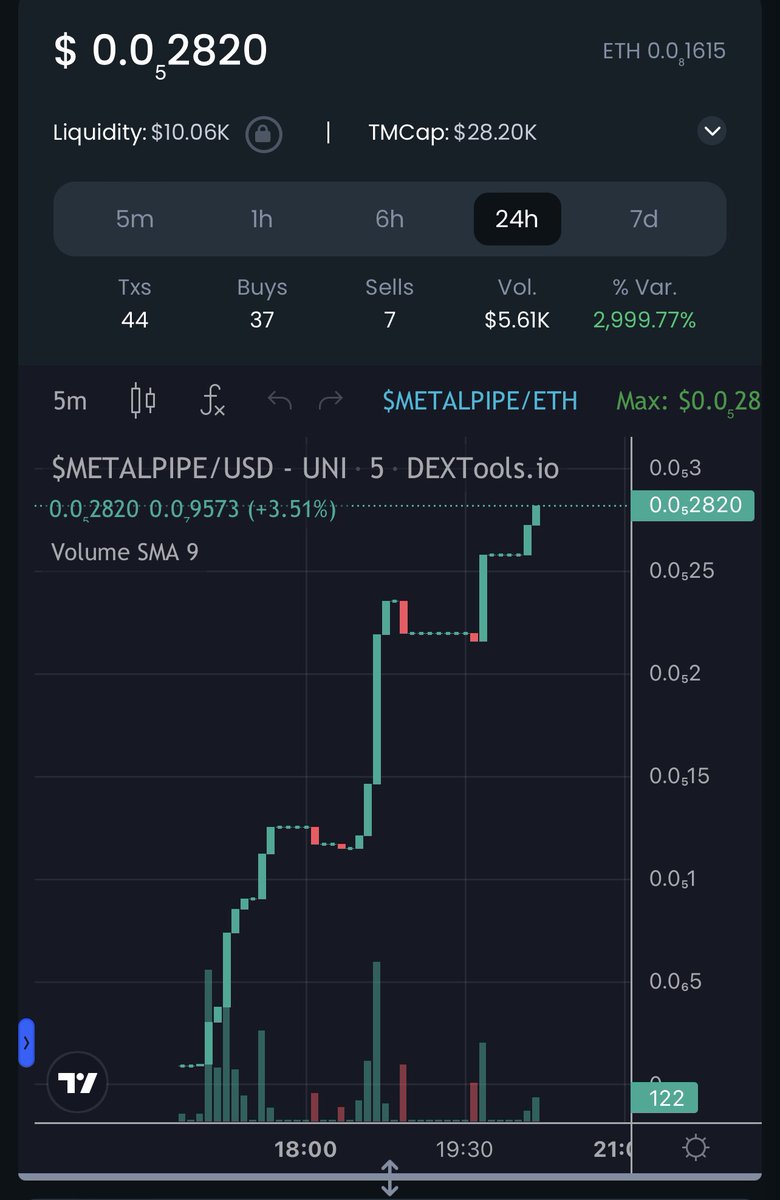
Task: Click the 19:30 time axis label
Action: tap(464, 1149)
